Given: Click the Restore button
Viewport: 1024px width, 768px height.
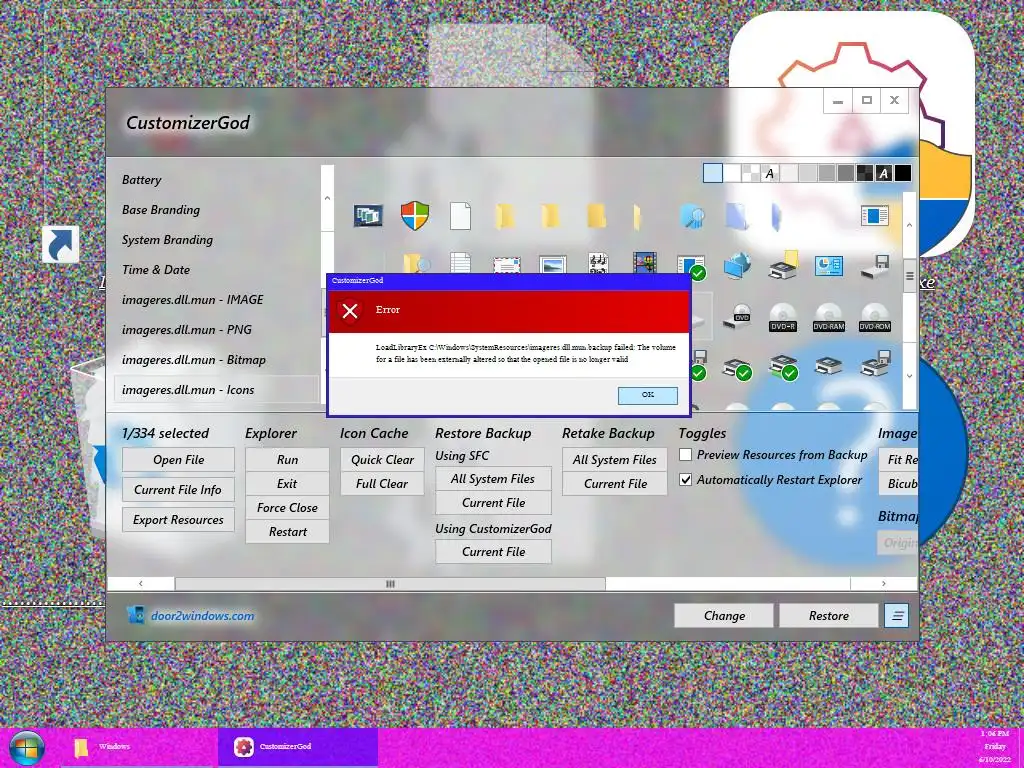Looking at the screenshot, I should click(x=829, y=615).
